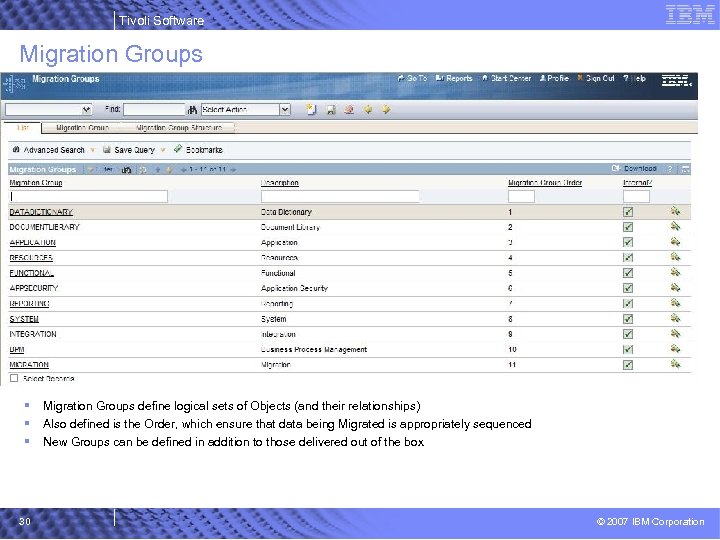
Task: Click the row action icon for APPLICATION
Action: [x=675, y=242]
